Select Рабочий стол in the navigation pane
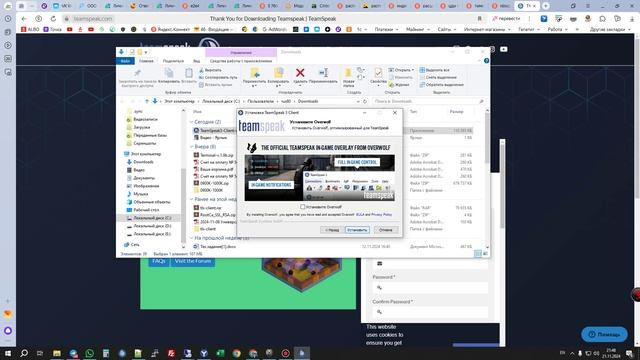Screen dimensions: 640x360 pyautogui.click(x=143, y=210)
